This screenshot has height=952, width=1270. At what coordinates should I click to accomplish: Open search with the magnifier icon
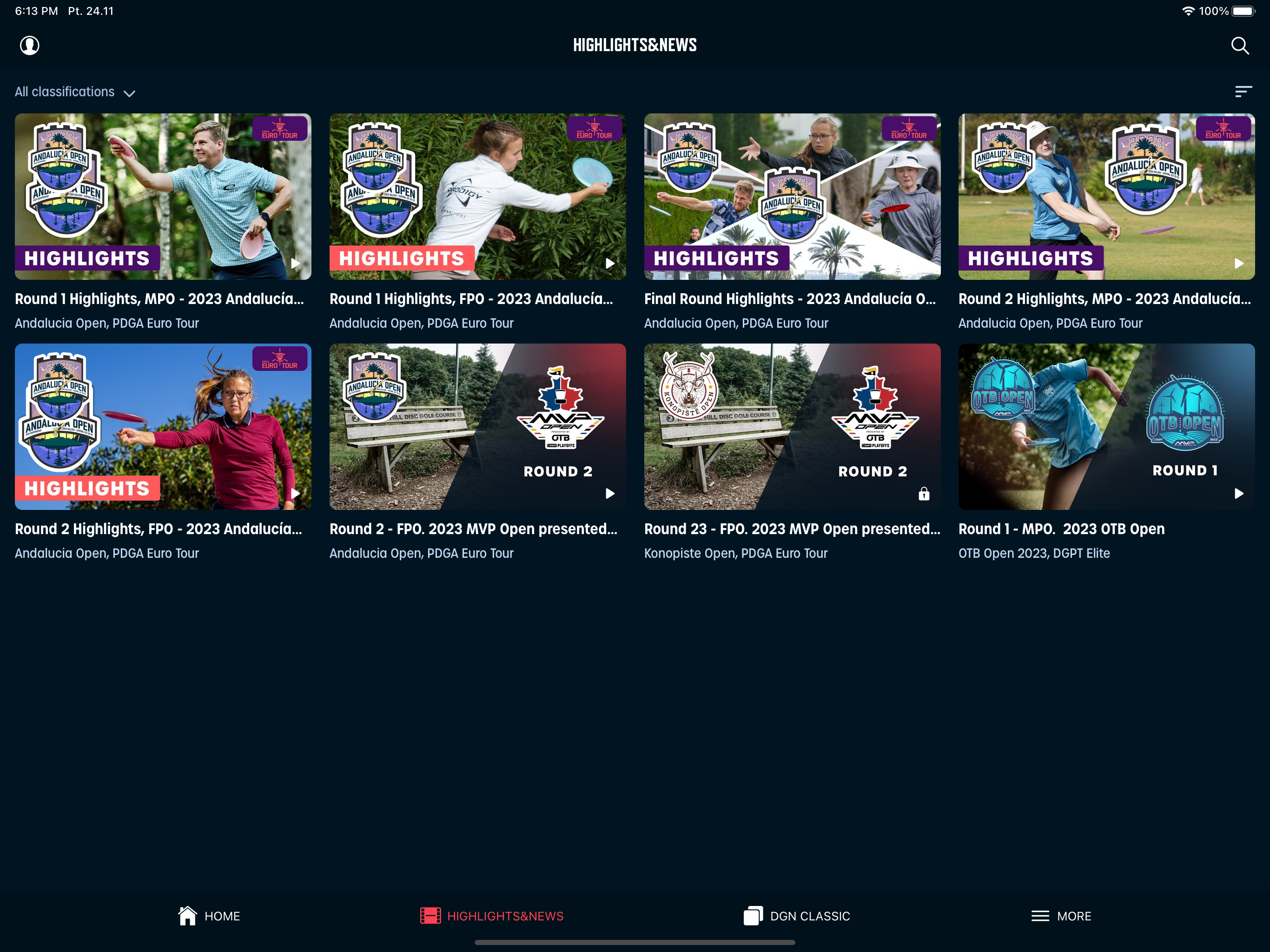(x=1240, y=46)
